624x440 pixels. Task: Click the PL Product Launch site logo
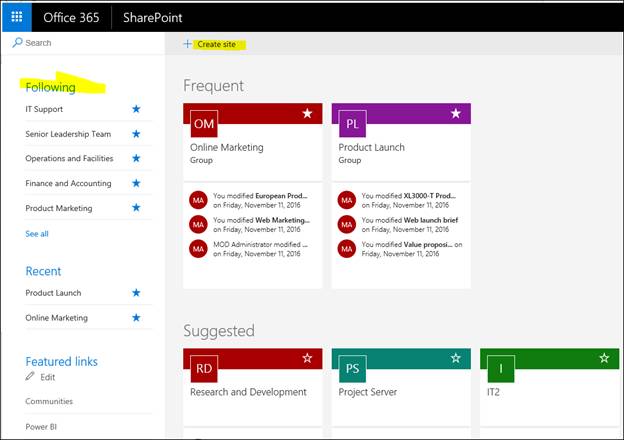(352, 124)
